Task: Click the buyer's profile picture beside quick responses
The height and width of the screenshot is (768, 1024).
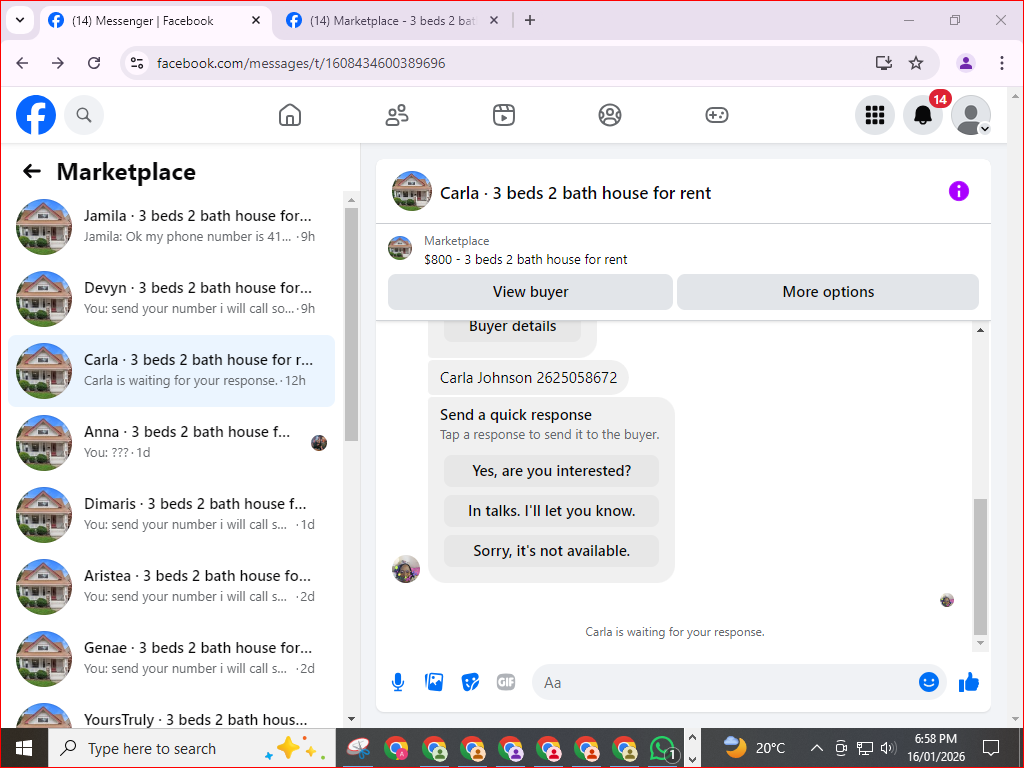Action: click(x=406, y=569)
